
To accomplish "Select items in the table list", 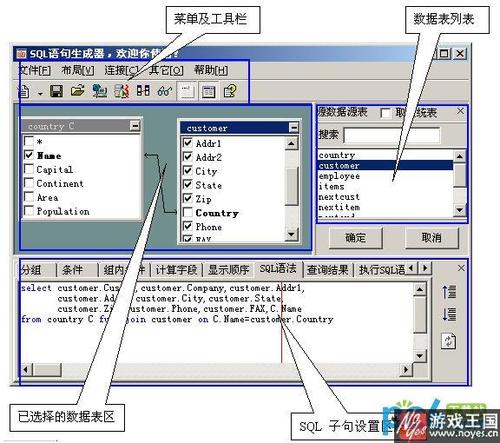I will 385,186.
